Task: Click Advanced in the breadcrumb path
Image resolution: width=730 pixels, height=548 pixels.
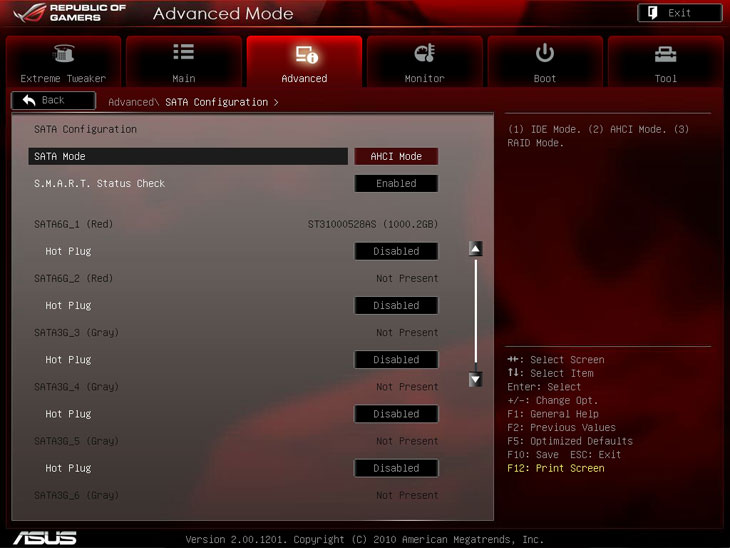Action: [130, 102]
